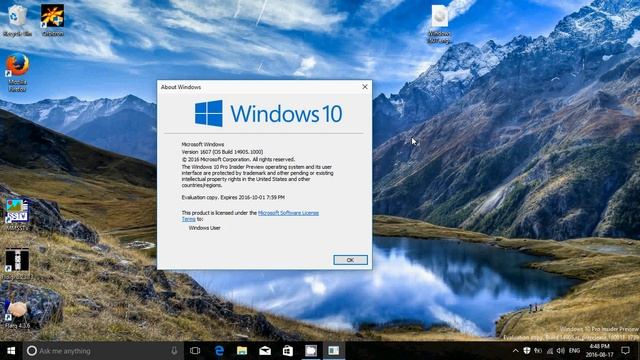This screenshot has height=360, width=640.
Task: Click the Windows 10 logo in the dialog
Action: 268,113
